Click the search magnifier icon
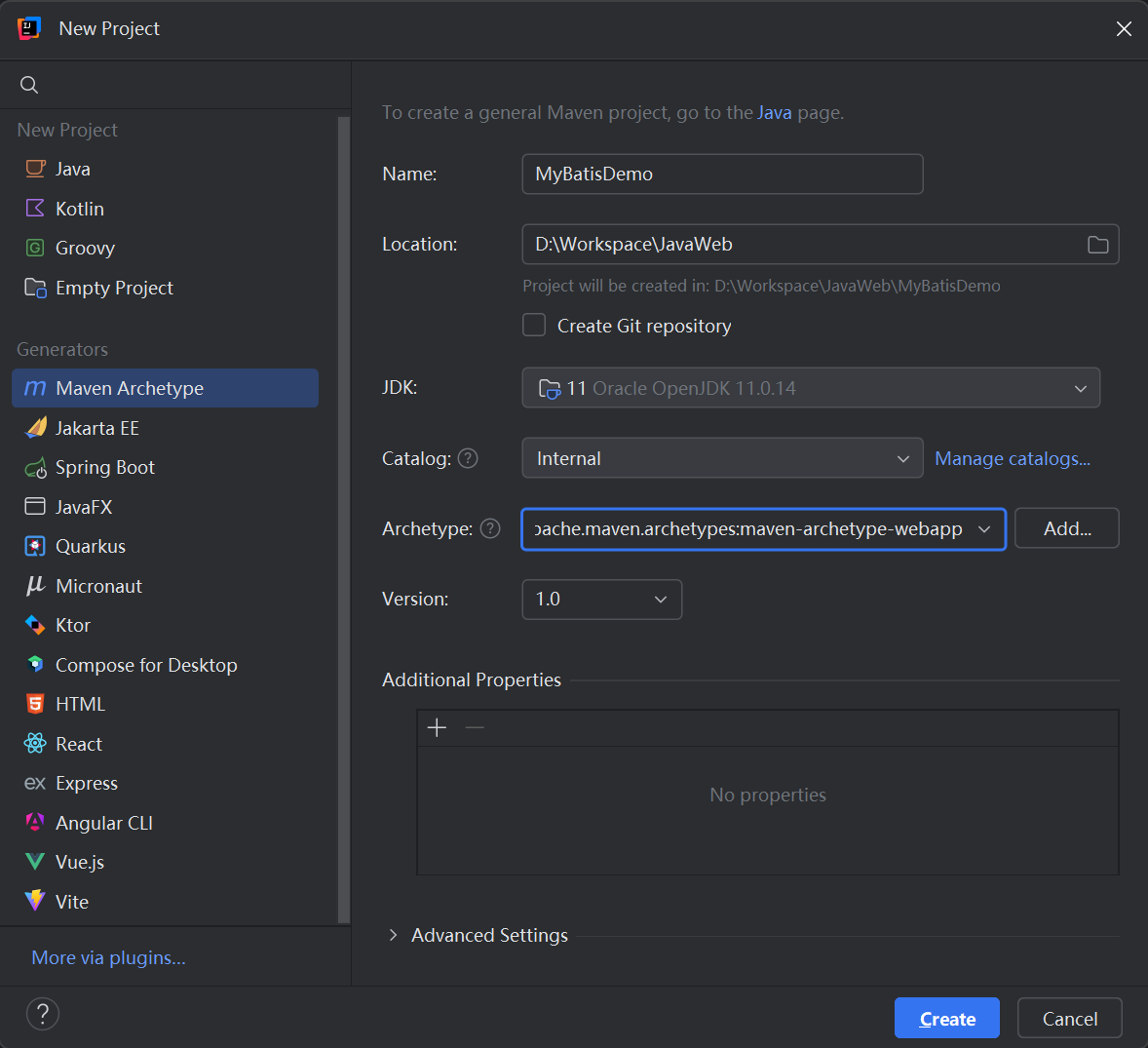The width and height of the screenshot is (1148, 1048). (x=29, y=85)
